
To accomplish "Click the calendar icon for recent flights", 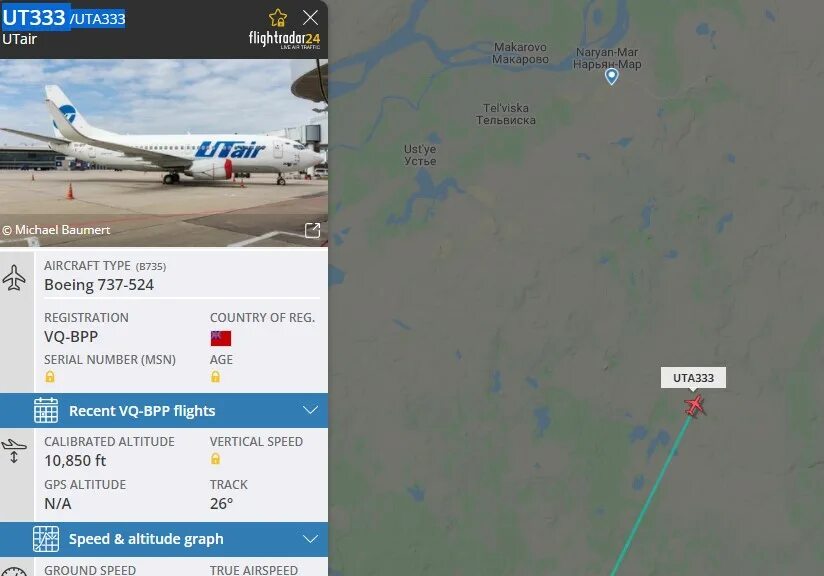I will tap(46, 410).
